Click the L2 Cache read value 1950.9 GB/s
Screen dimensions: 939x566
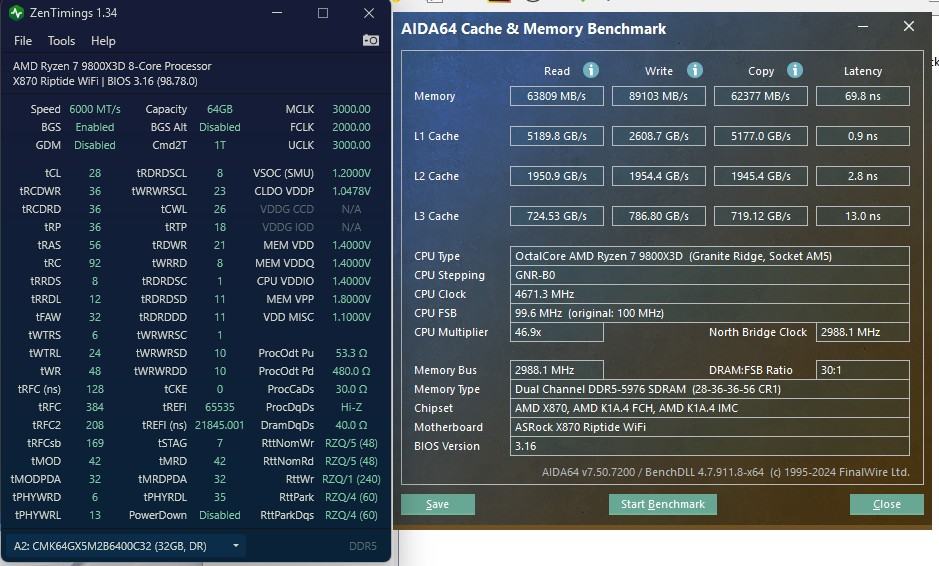coord(556,176)
